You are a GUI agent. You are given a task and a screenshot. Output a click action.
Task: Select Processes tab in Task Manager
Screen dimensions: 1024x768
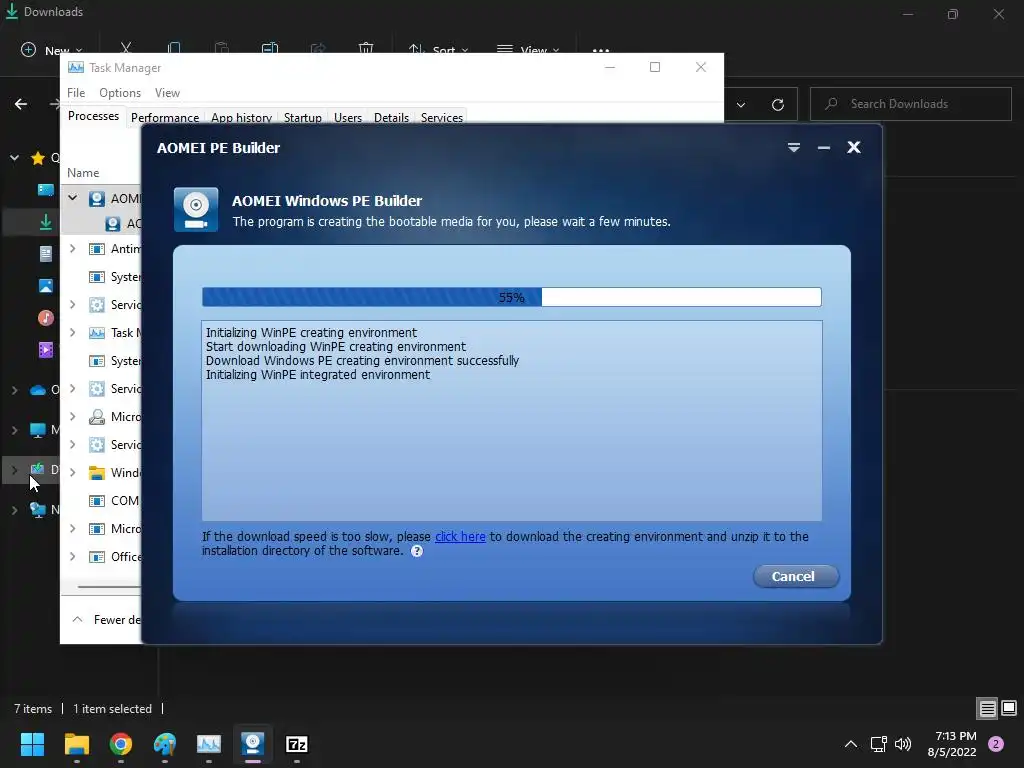[x=93, y=116]
